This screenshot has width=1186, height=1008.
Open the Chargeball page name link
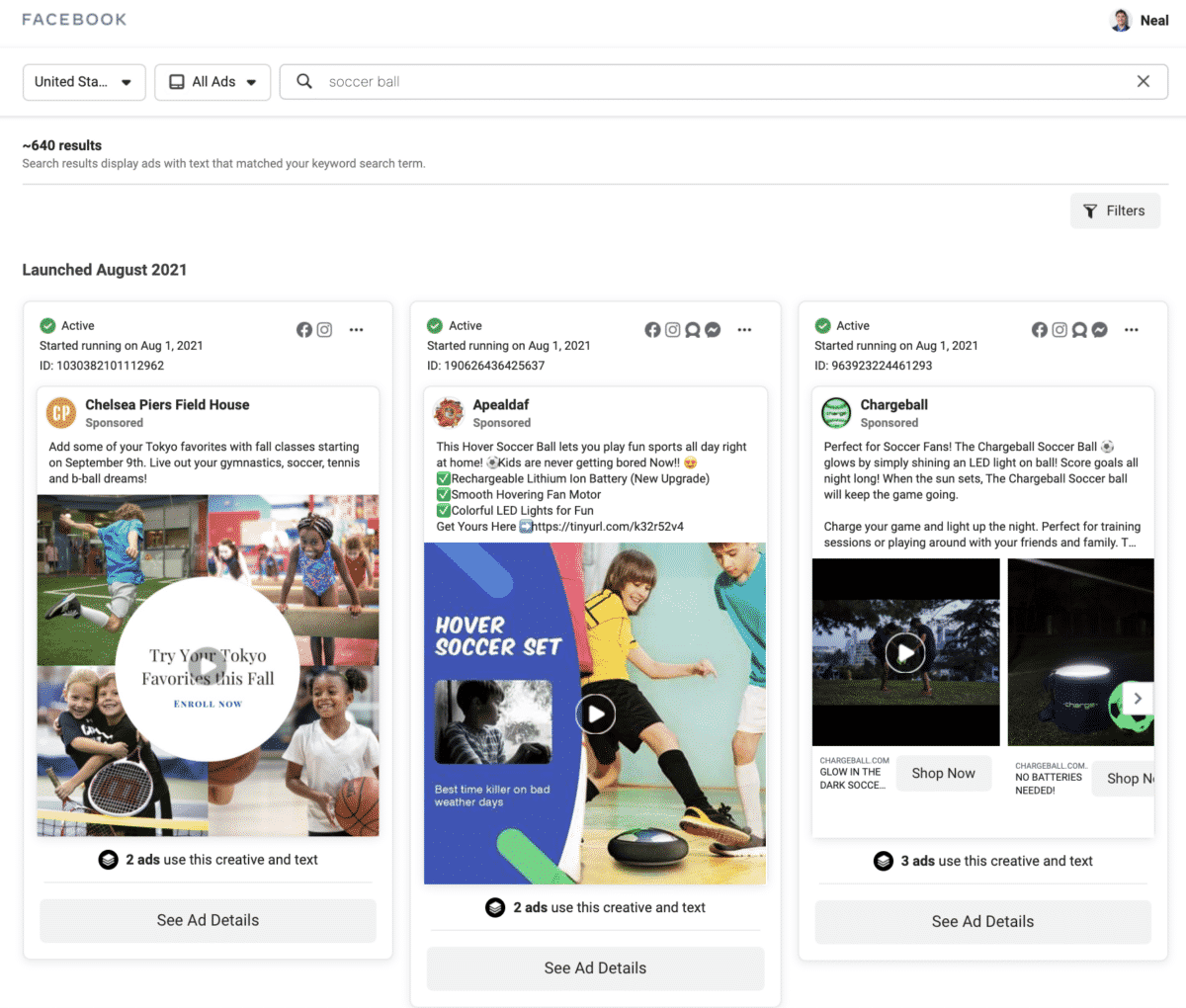click(894, 405)
